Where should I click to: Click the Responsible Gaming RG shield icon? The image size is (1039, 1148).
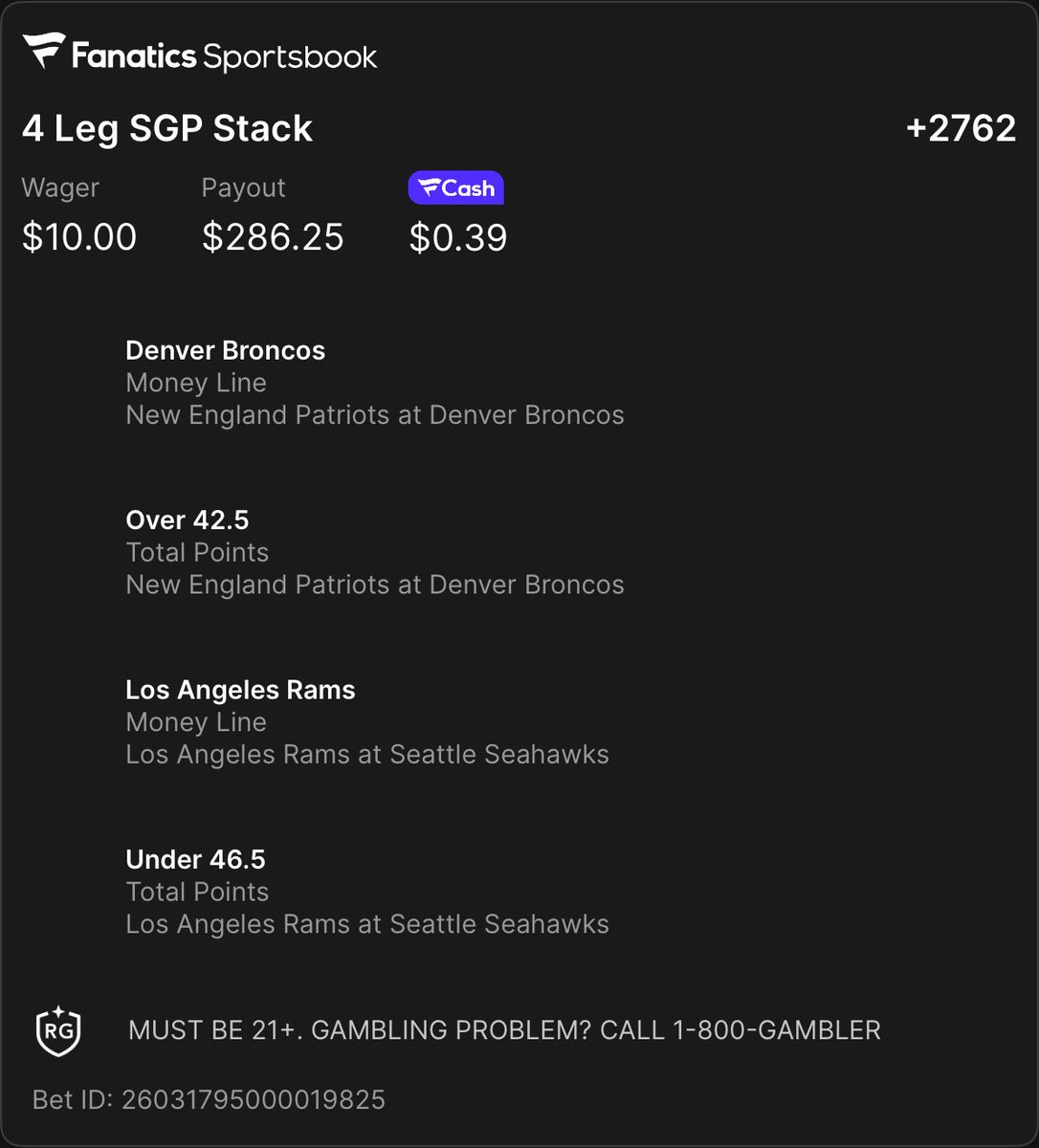57,1029
